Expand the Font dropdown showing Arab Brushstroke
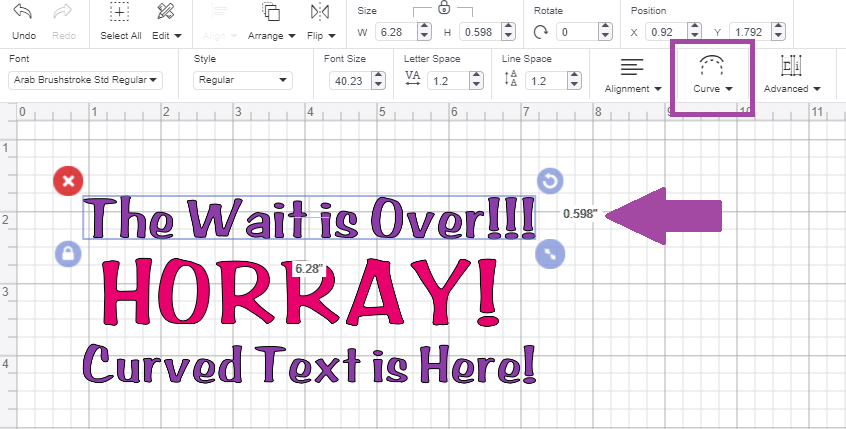The width and height of the screenshot is (846, 429). coord(85,80)
